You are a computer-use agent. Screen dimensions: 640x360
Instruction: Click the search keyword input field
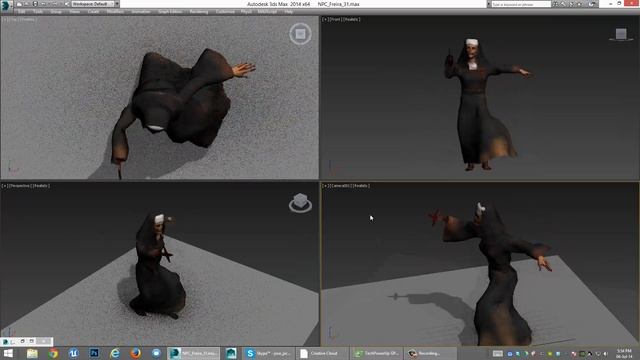[521, 4]
